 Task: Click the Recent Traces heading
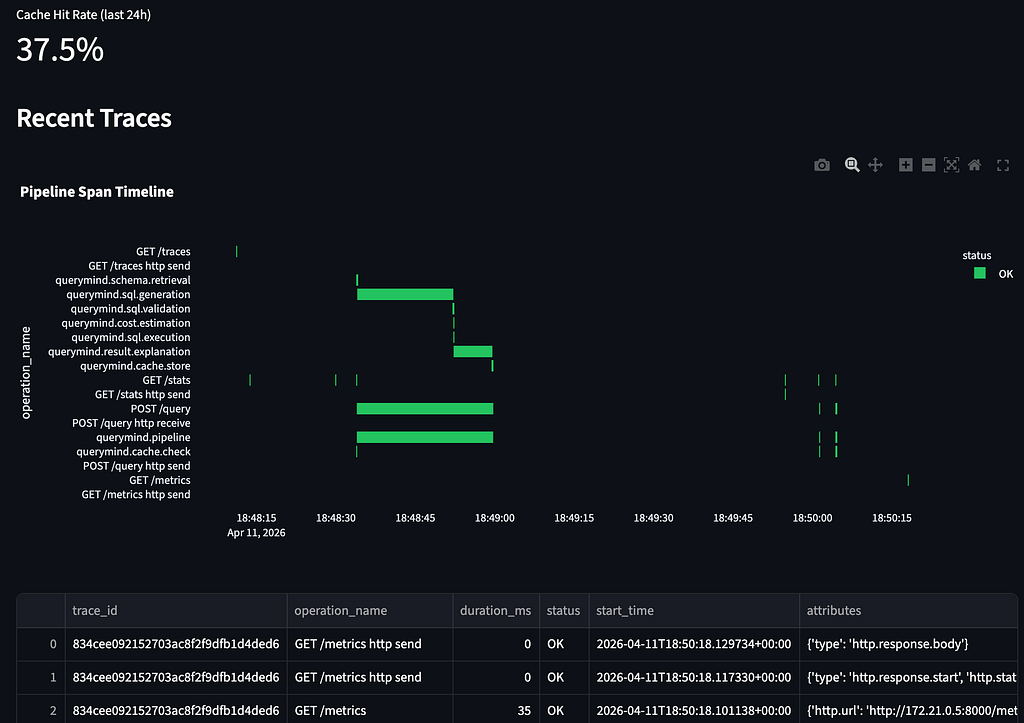coord(94,118)
